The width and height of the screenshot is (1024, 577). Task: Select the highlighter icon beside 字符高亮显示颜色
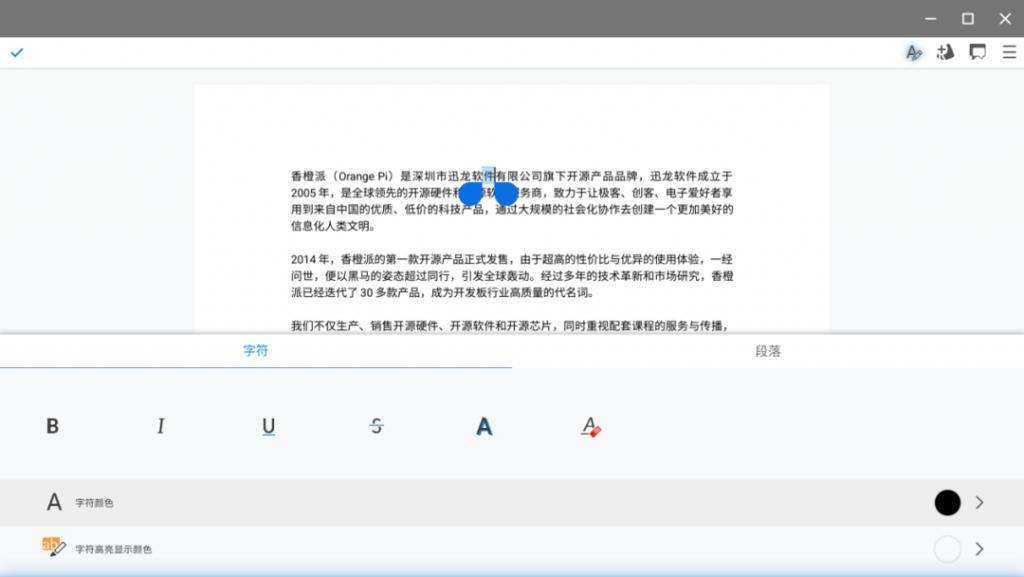point(52,548)
